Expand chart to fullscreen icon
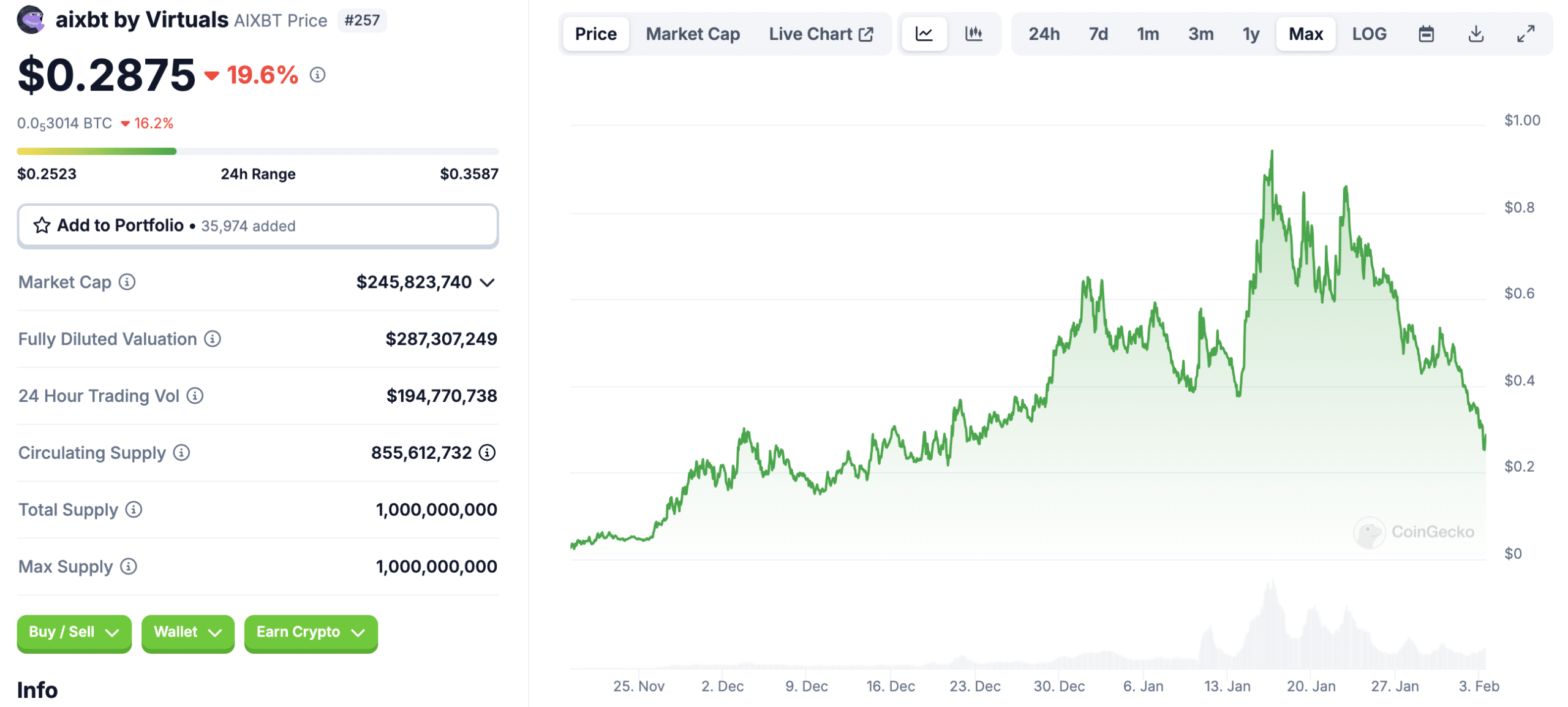This screenshot has width=1568, height=707. point(1525,34)
